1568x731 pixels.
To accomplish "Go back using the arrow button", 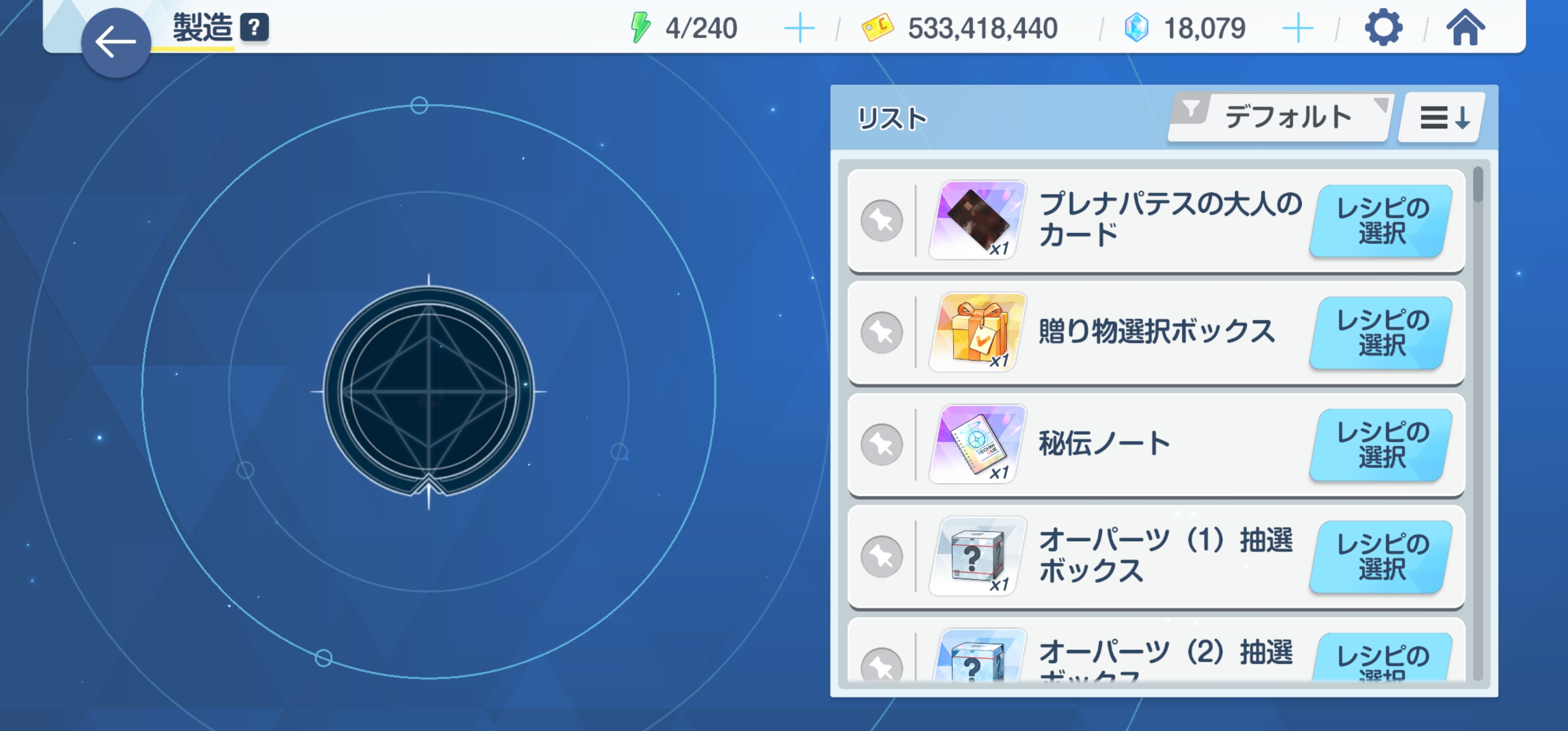I will point(116,43).
